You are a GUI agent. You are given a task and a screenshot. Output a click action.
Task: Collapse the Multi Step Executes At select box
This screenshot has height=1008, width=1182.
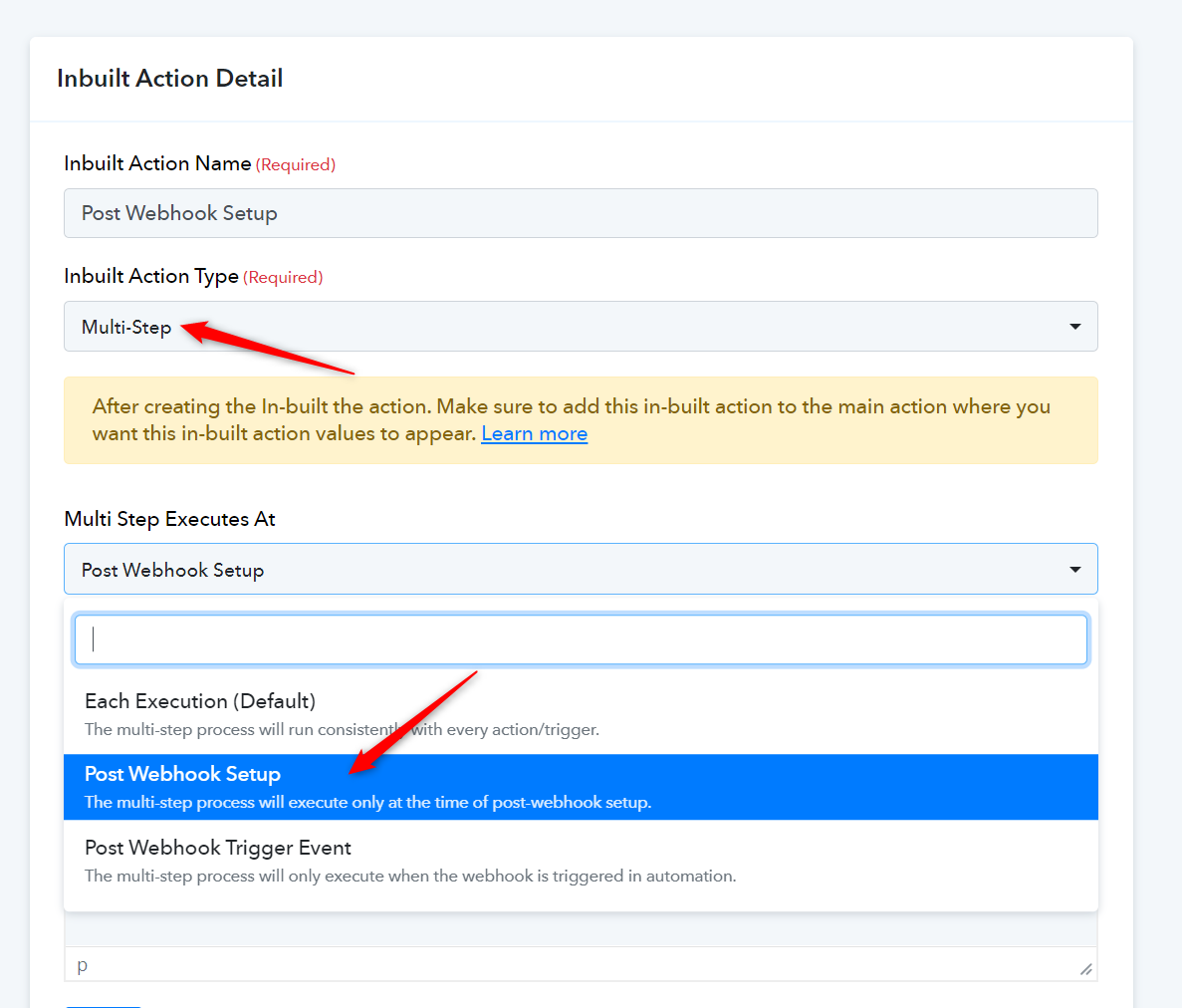click(x=581, y=569)
